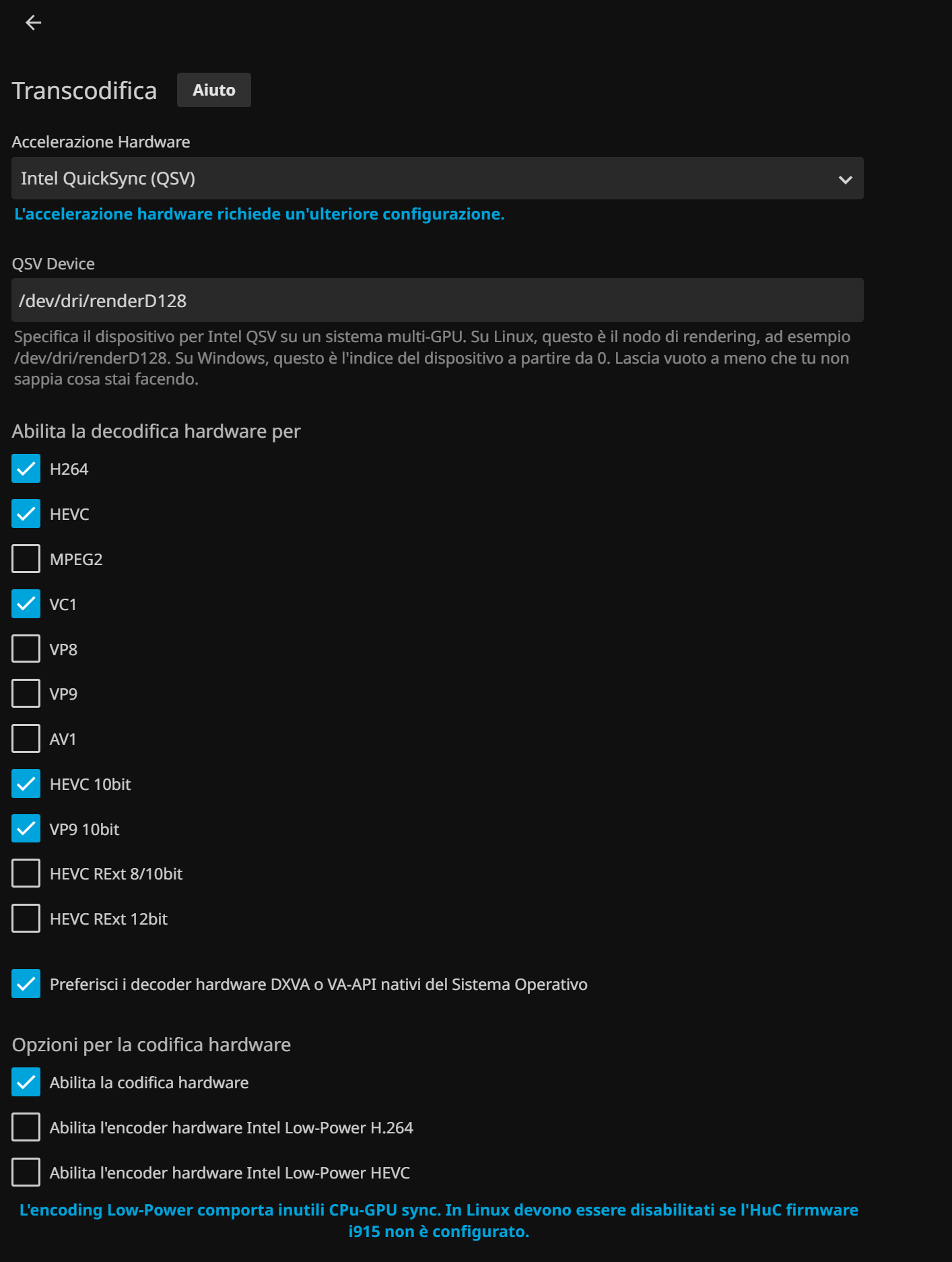Enable Intel Low-Power H.264 encoder
Image resolution: width=952 pixels, height=1262 pixels.
(26, 1127)
